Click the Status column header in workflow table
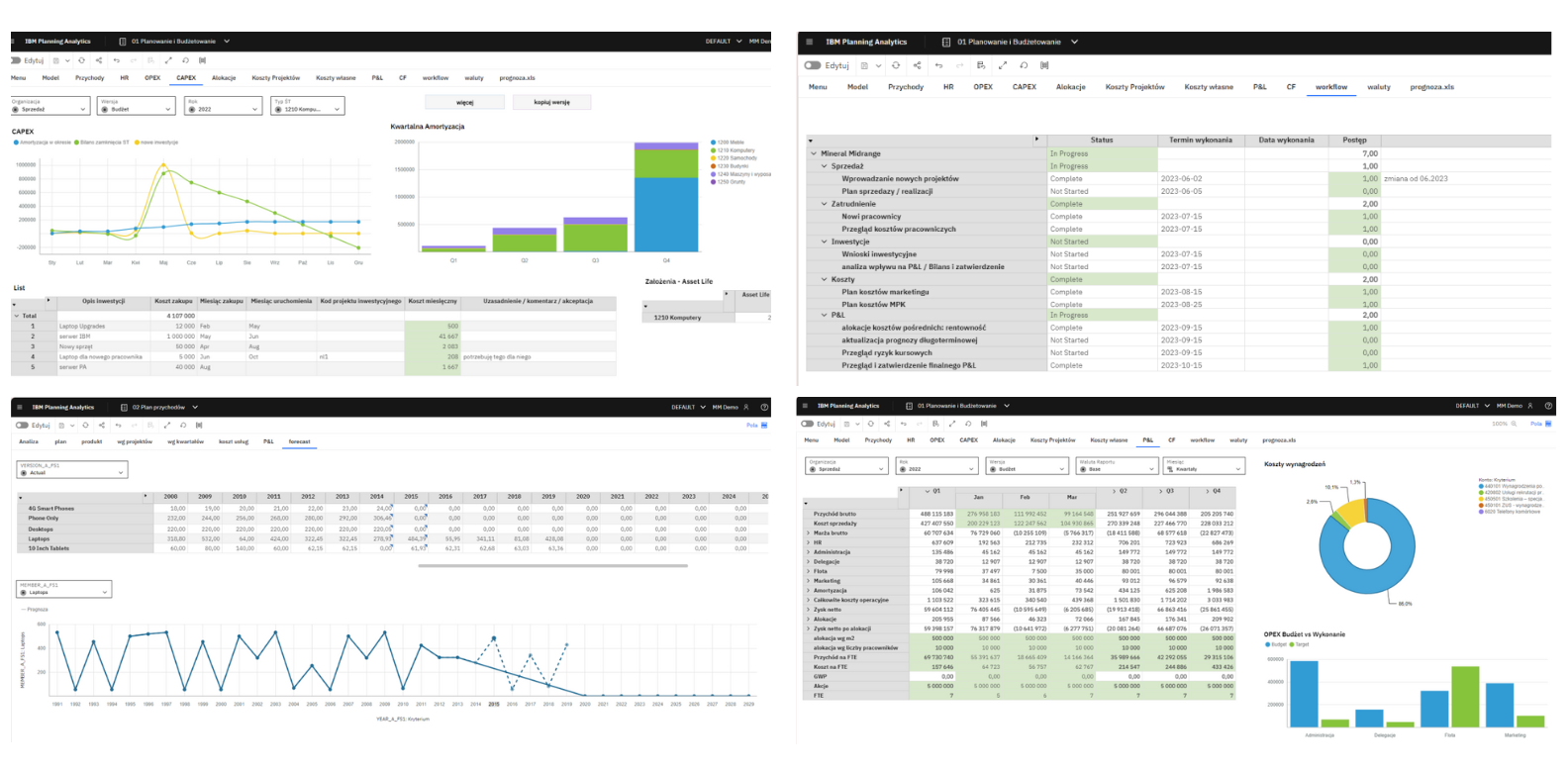The image size is (1568, 772). point(1102,140)
